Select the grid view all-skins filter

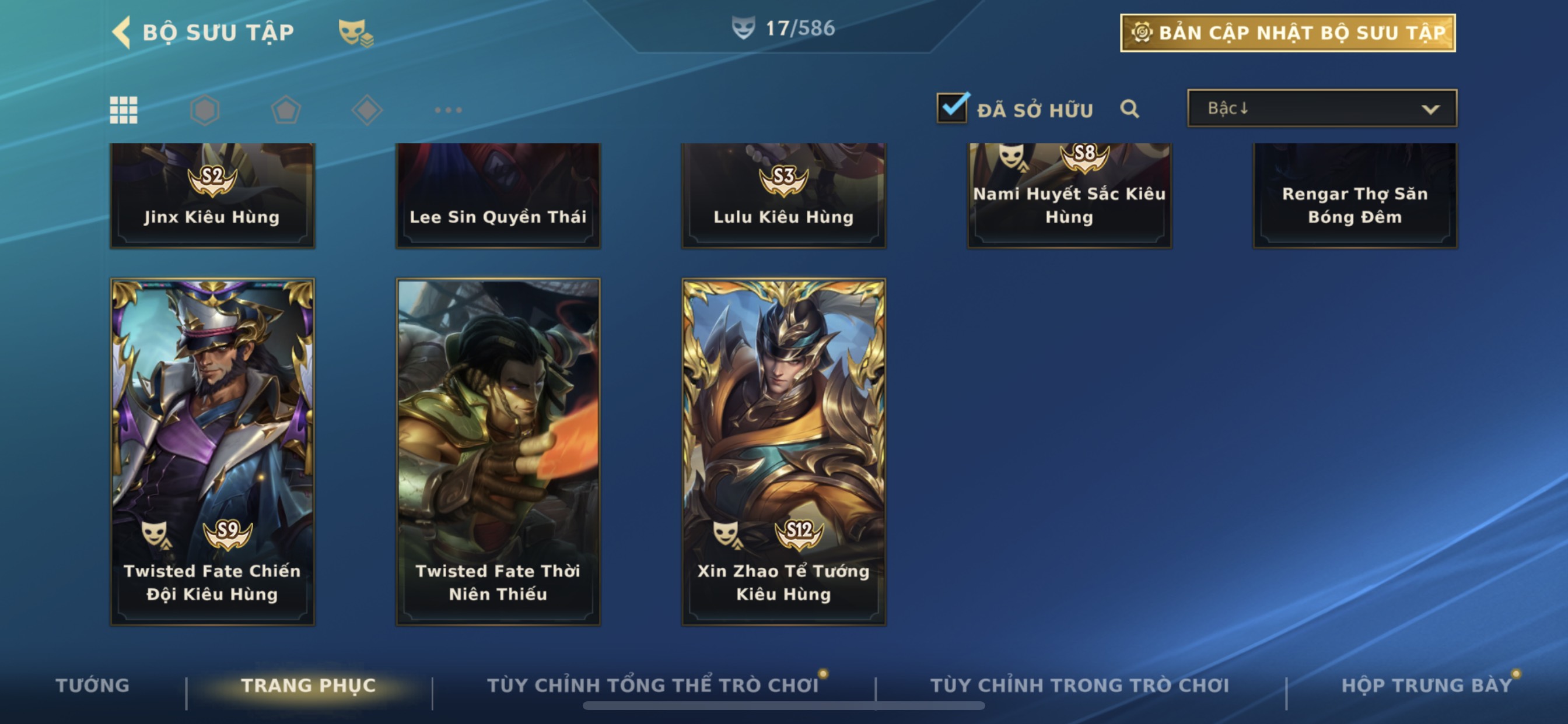point(124,110)
